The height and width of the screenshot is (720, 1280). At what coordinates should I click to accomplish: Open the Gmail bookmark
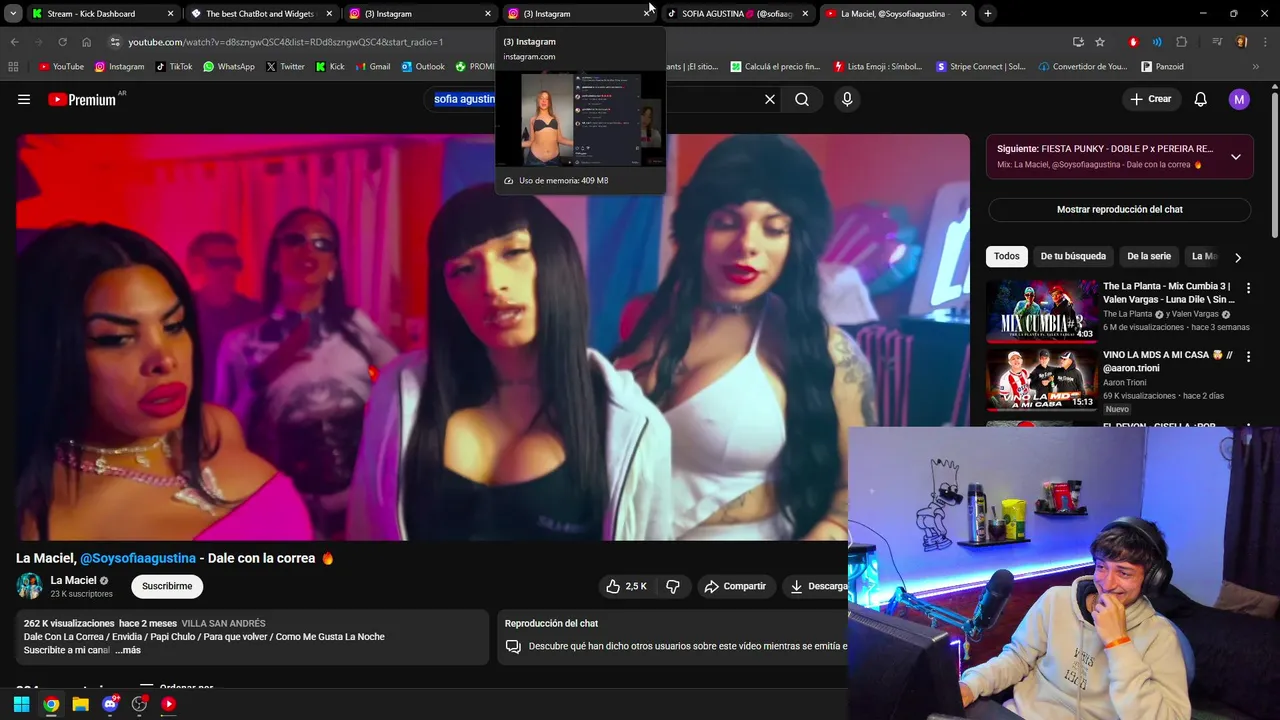click(x=372, y=67)
